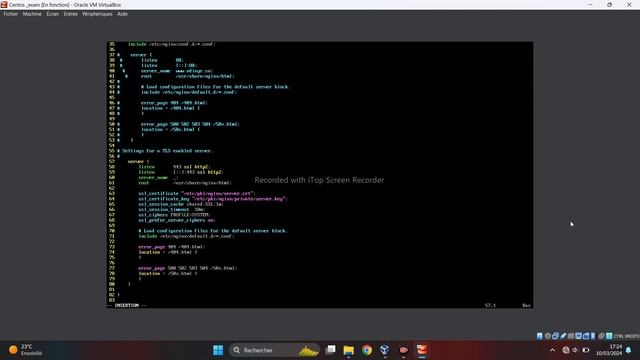The image size is (640, 360).
Task: Open the Fichier menu
Action: pos(11,14)
